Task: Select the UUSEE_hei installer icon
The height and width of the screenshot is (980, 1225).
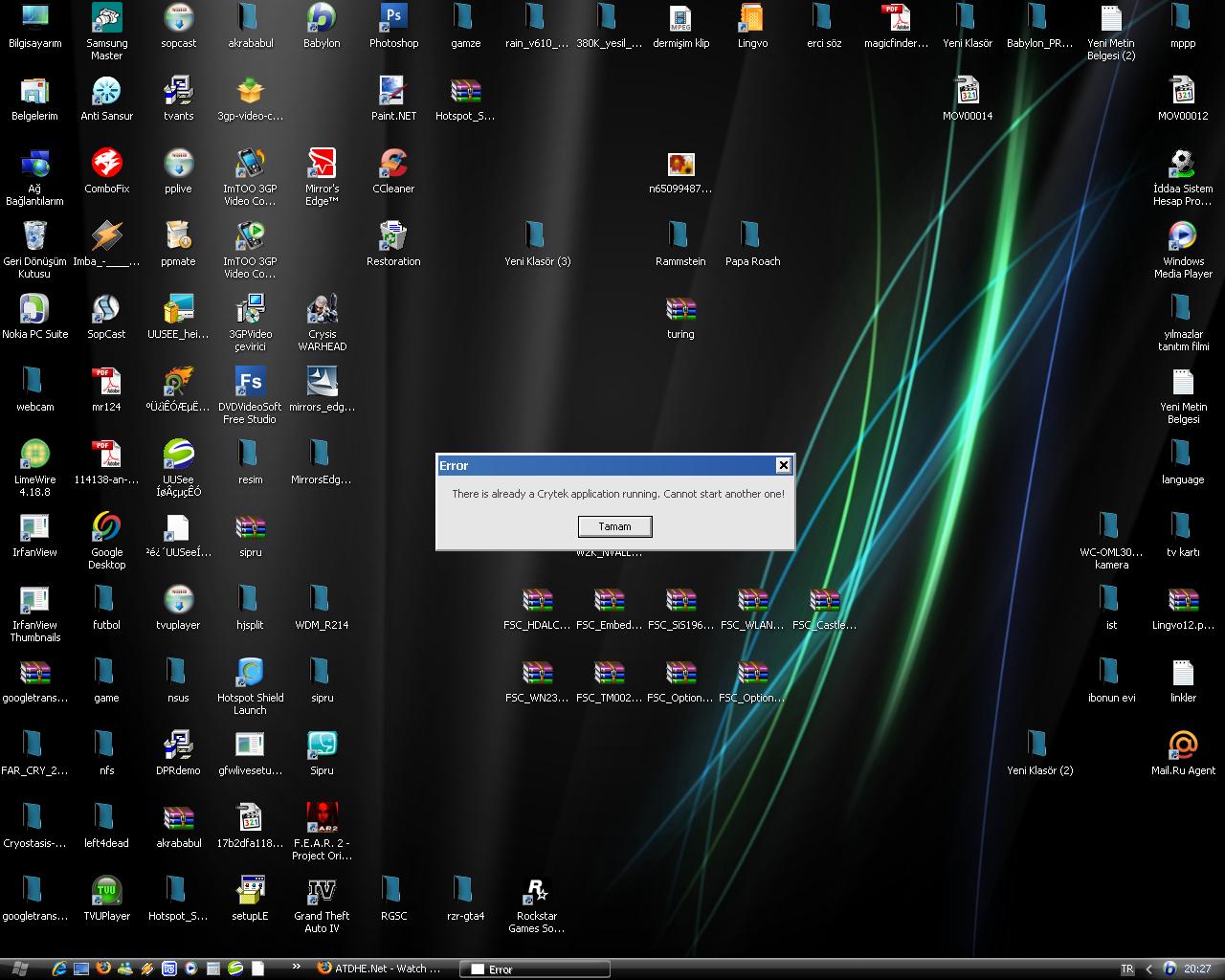Action: [178, 317]
